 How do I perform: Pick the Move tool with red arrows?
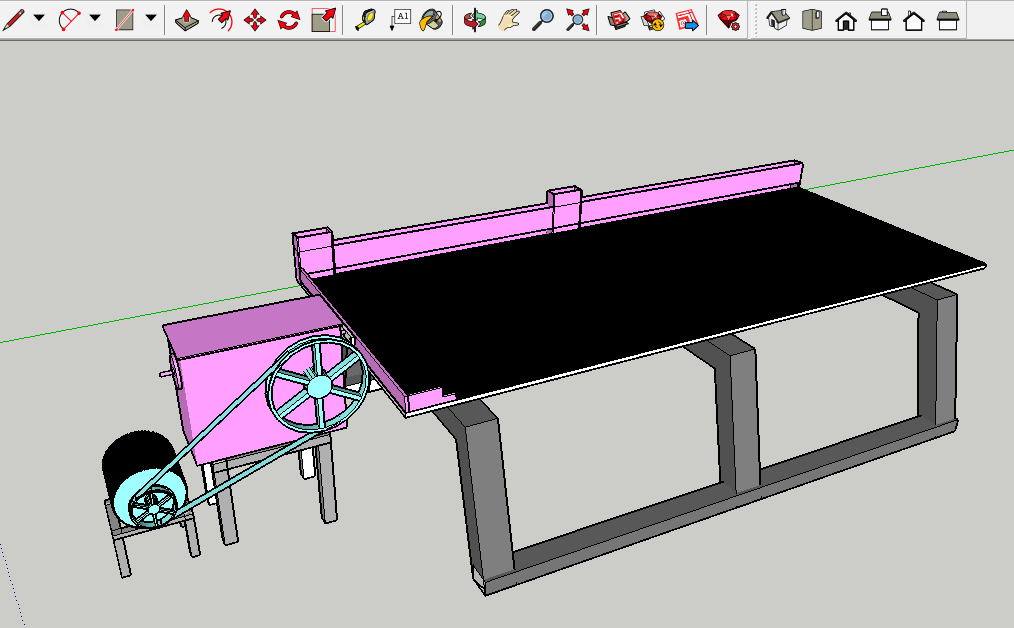255,19
